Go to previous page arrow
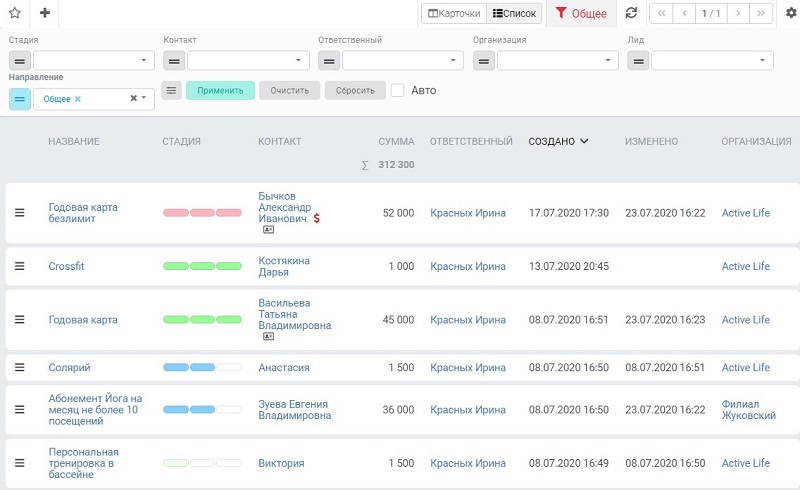800x490 pixels. tap(685, 13)
